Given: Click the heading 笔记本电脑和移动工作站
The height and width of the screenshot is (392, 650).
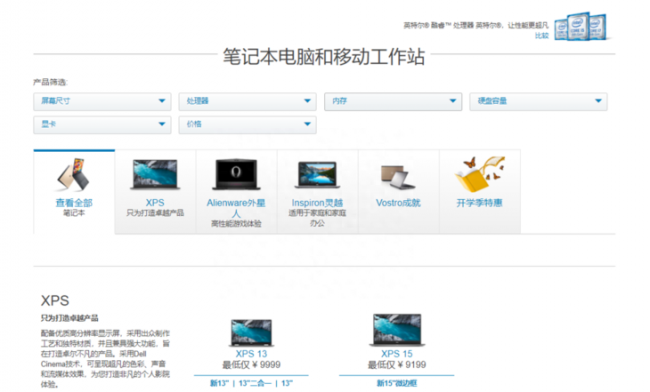Looking at the screenshot, I should pyautogui.click(x=324, y=56).
